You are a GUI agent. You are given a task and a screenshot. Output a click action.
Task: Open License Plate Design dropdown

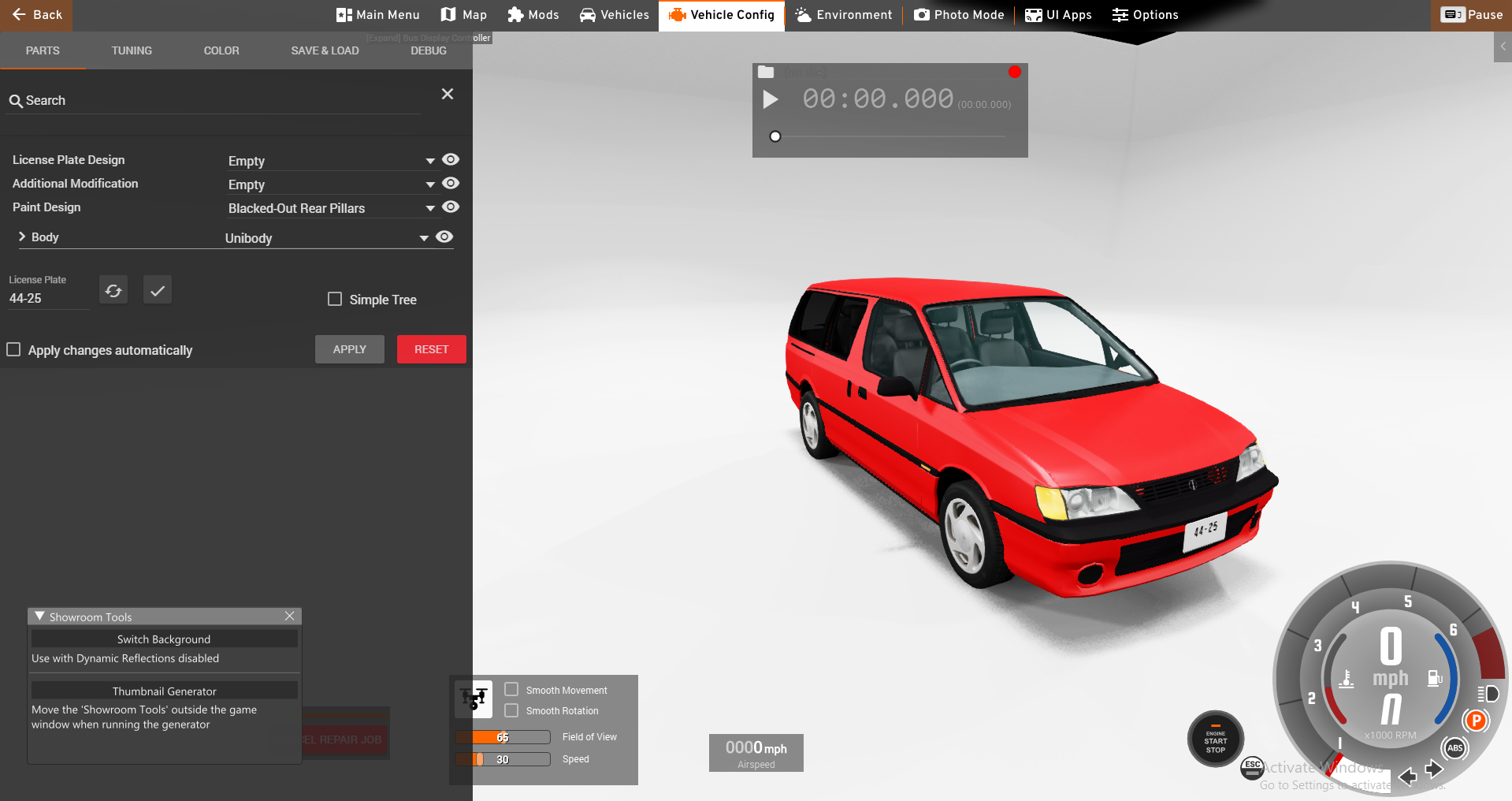coord(331,161)
